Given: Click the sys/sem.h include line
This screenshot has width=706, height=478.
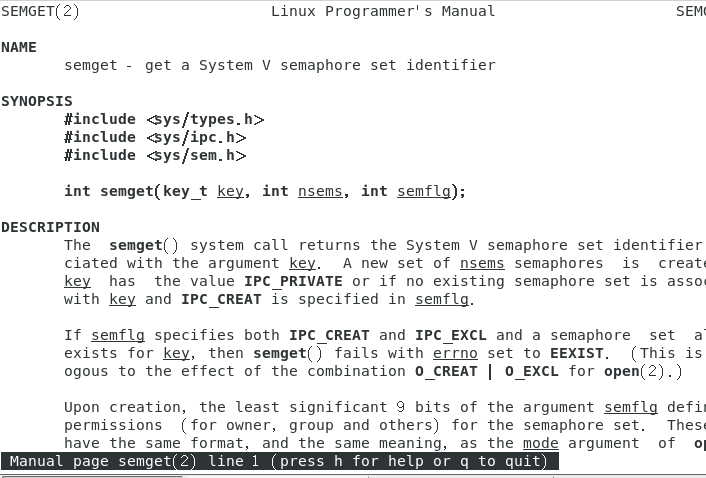Looking at the screenshot, I should coord(155,155).
